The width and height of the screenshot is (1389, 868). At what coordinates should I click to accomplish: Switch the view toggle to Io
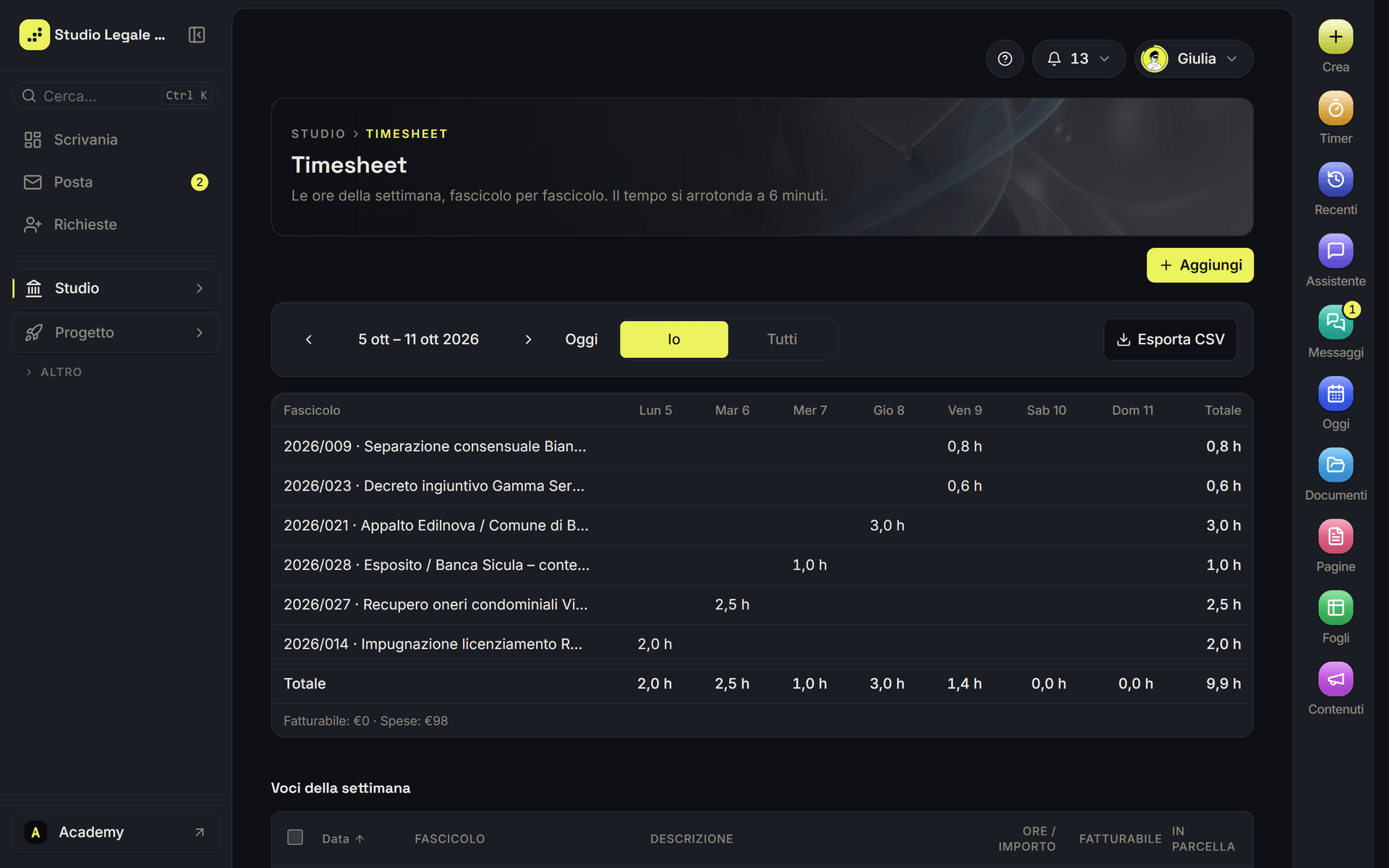674,339
